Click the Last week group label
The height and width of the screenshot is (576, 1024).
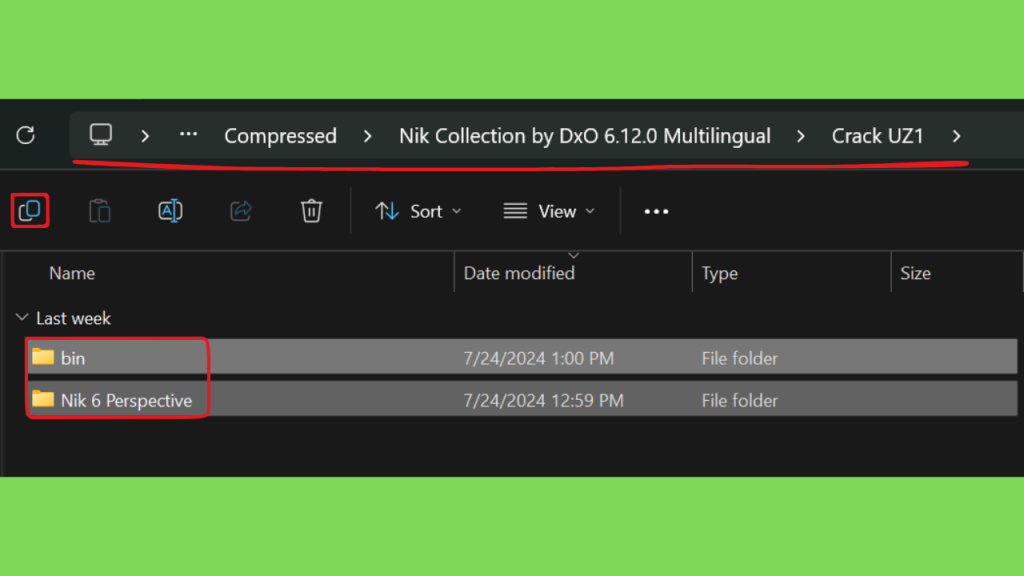(73, 318)
